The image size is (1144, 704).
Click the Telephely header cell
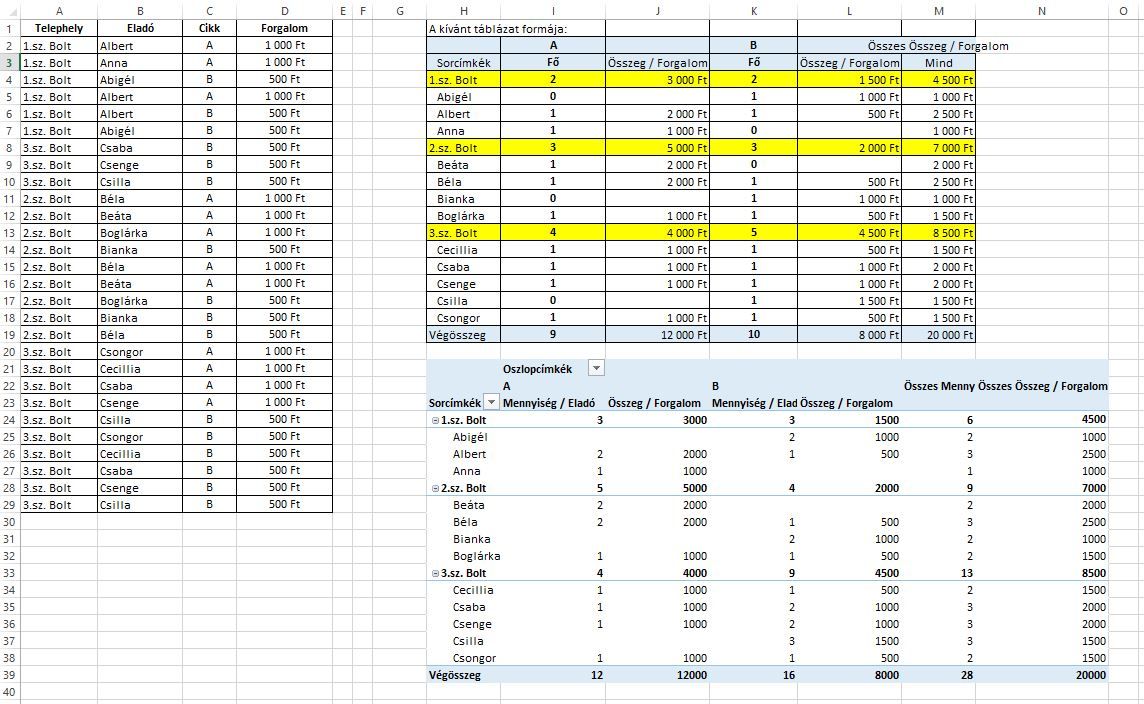tap(59, 28)
